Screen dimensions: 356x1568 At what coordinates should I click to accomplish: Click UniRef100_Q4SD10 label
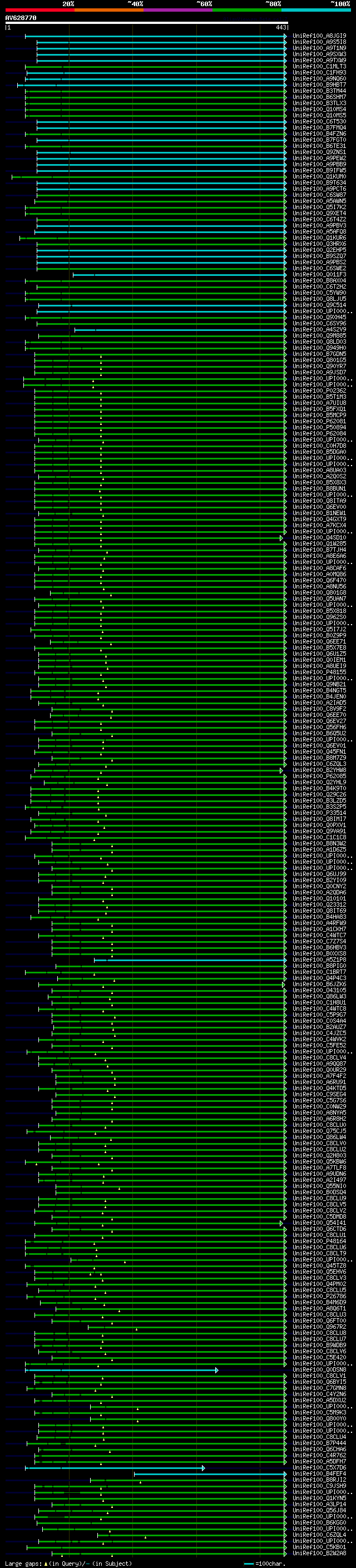click(x=319, y=537)
